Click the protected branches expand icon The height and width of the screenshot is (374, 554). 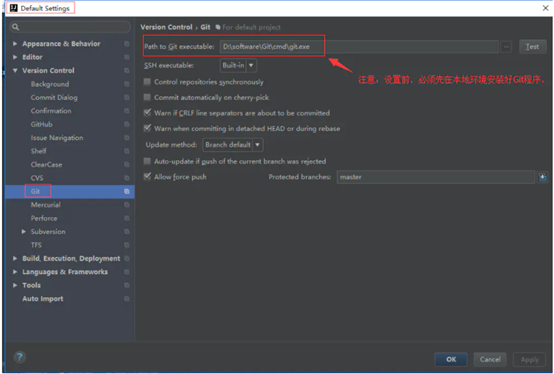[542, 177]
